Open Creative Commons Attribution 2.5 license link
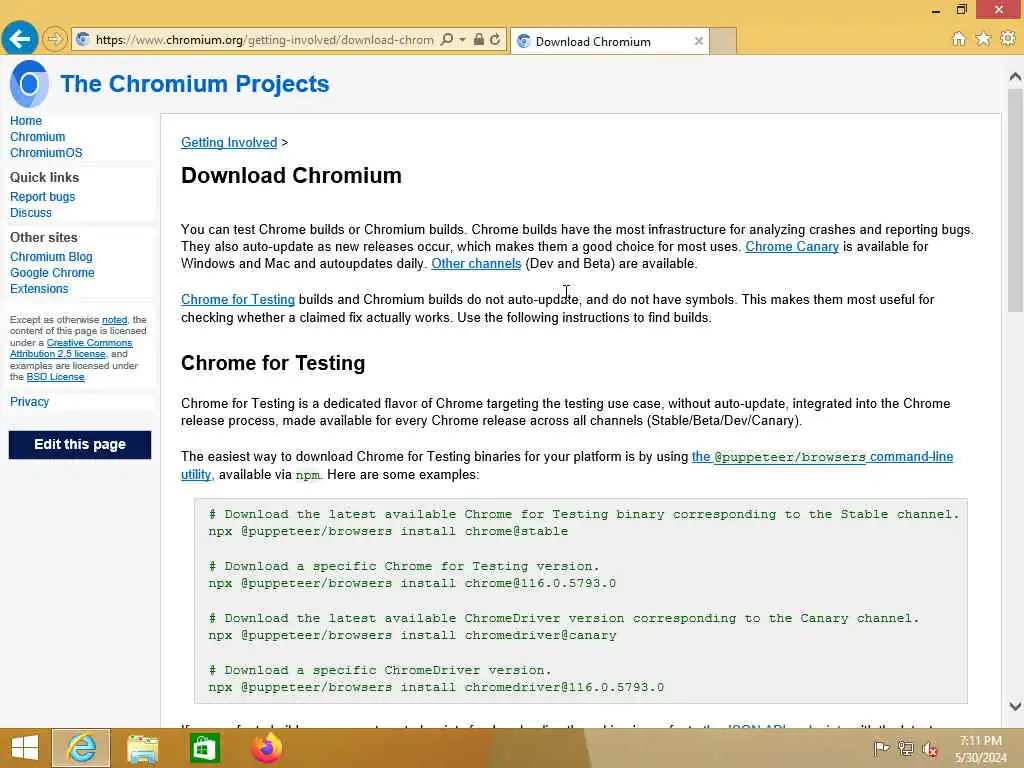The width and height of the screenshot is (1024, 768). (72, 348)
